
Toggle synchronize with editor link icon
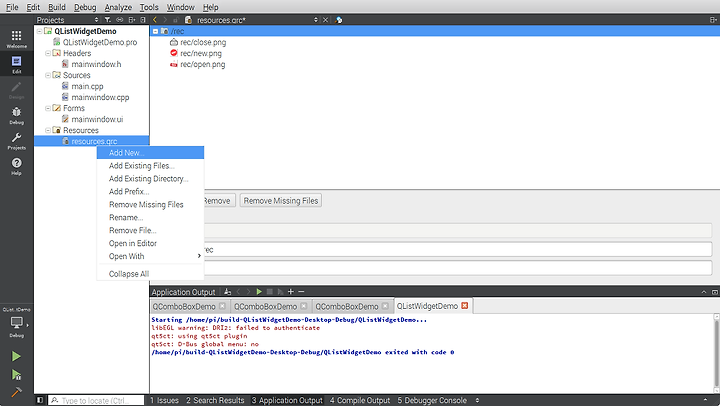120,20
